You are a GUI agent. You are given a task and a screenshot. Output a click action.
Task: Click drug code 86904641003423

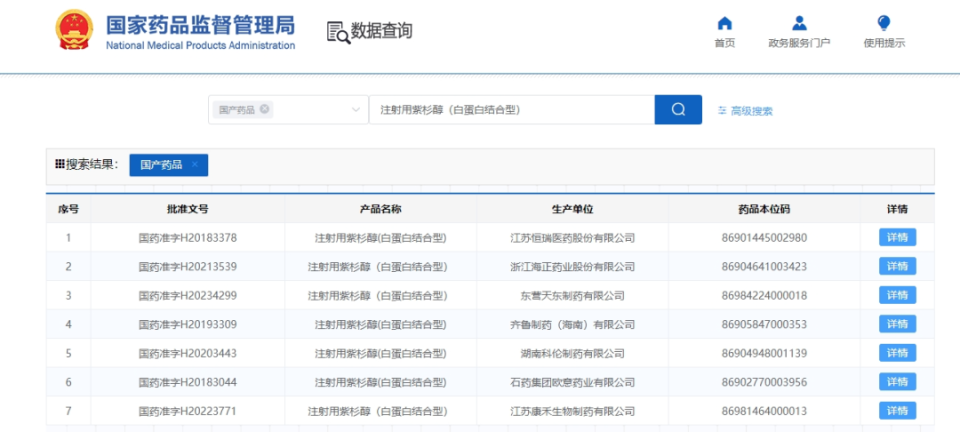click(764, 266)
